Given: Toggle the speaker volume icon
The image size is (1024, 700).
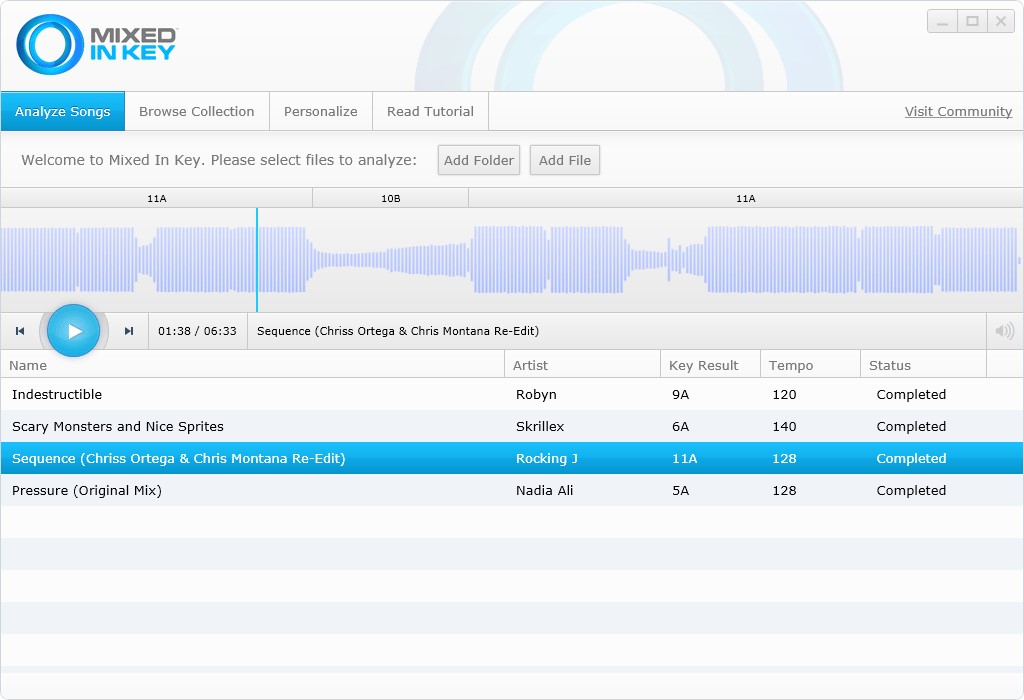Looking at the screenshot, I should (x=1004, y=331).
